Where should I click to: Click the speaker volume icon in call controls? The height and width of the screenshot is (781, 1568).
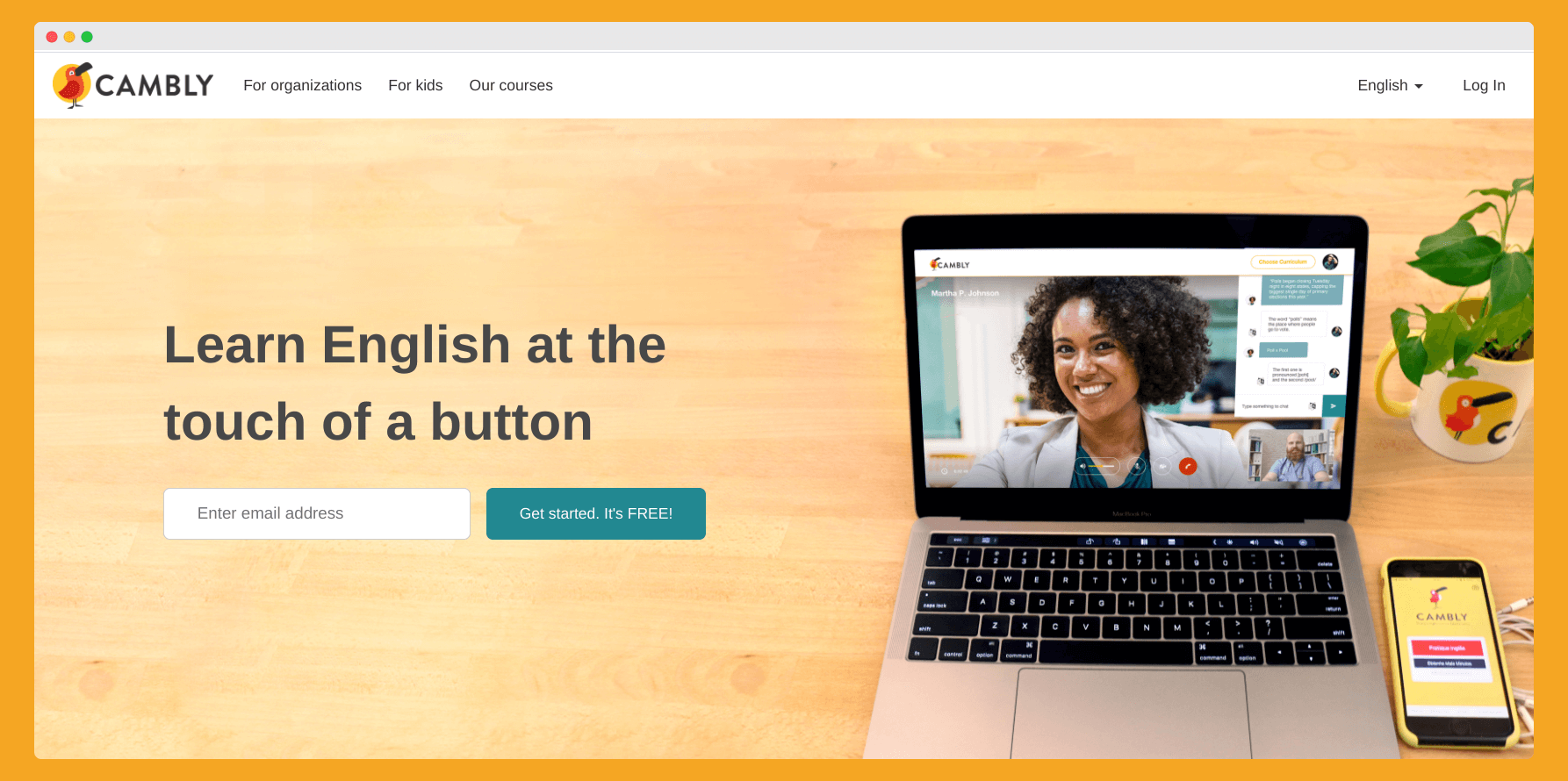(1082, 466)
